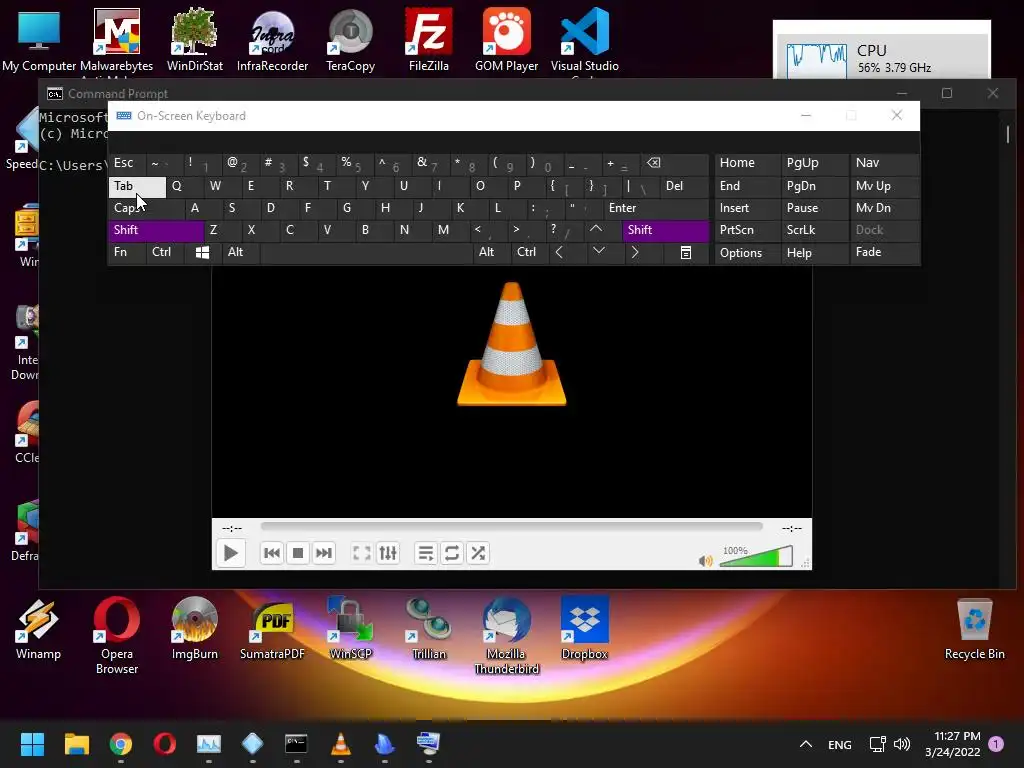Screen dimensions: 1024x768
Task: Toggle left Alt key on keyboard
Action: click(x=240, y=252)
